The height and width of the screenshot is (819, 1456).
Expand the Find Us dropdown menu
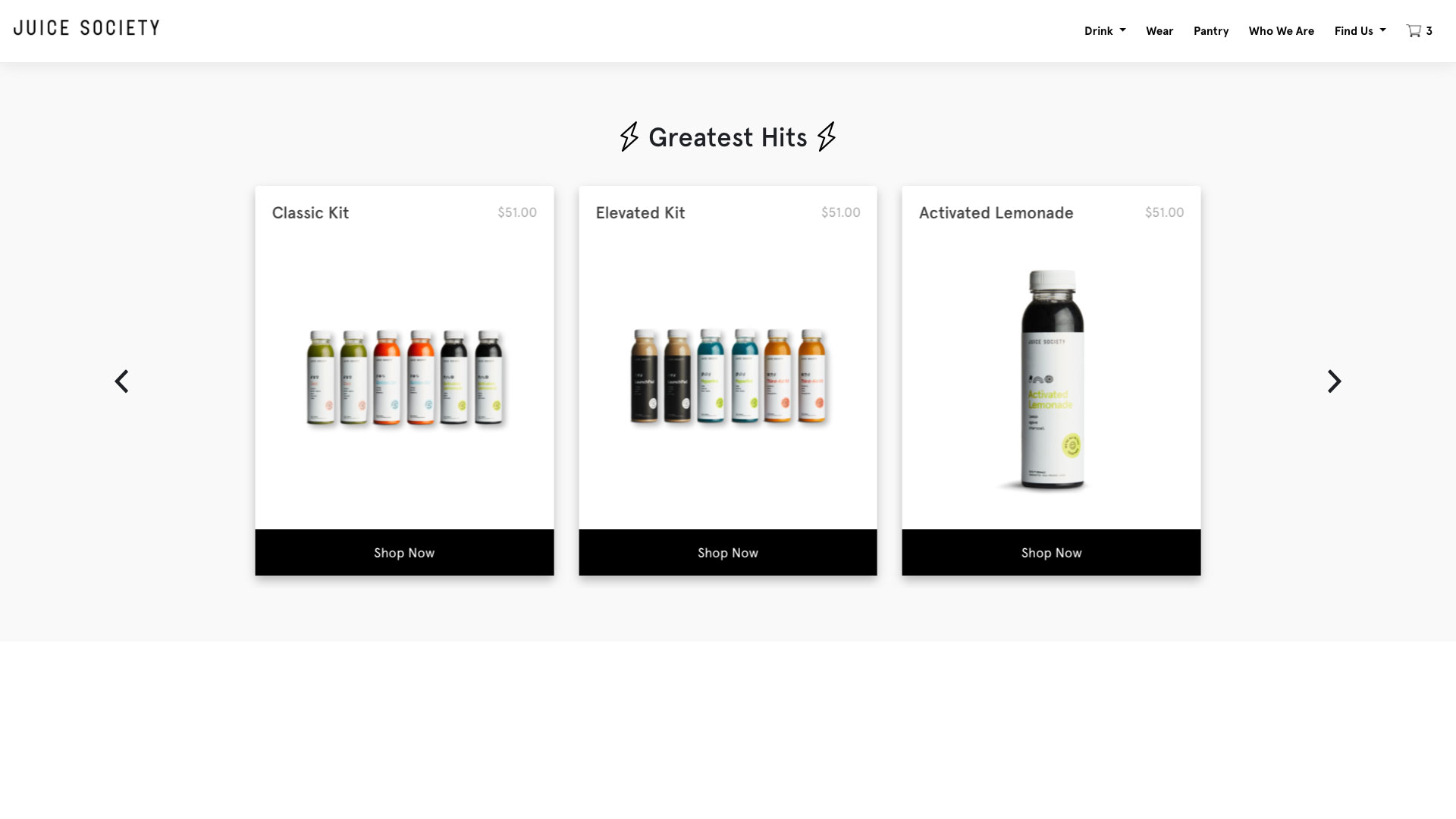click(x=1360, y=31)
